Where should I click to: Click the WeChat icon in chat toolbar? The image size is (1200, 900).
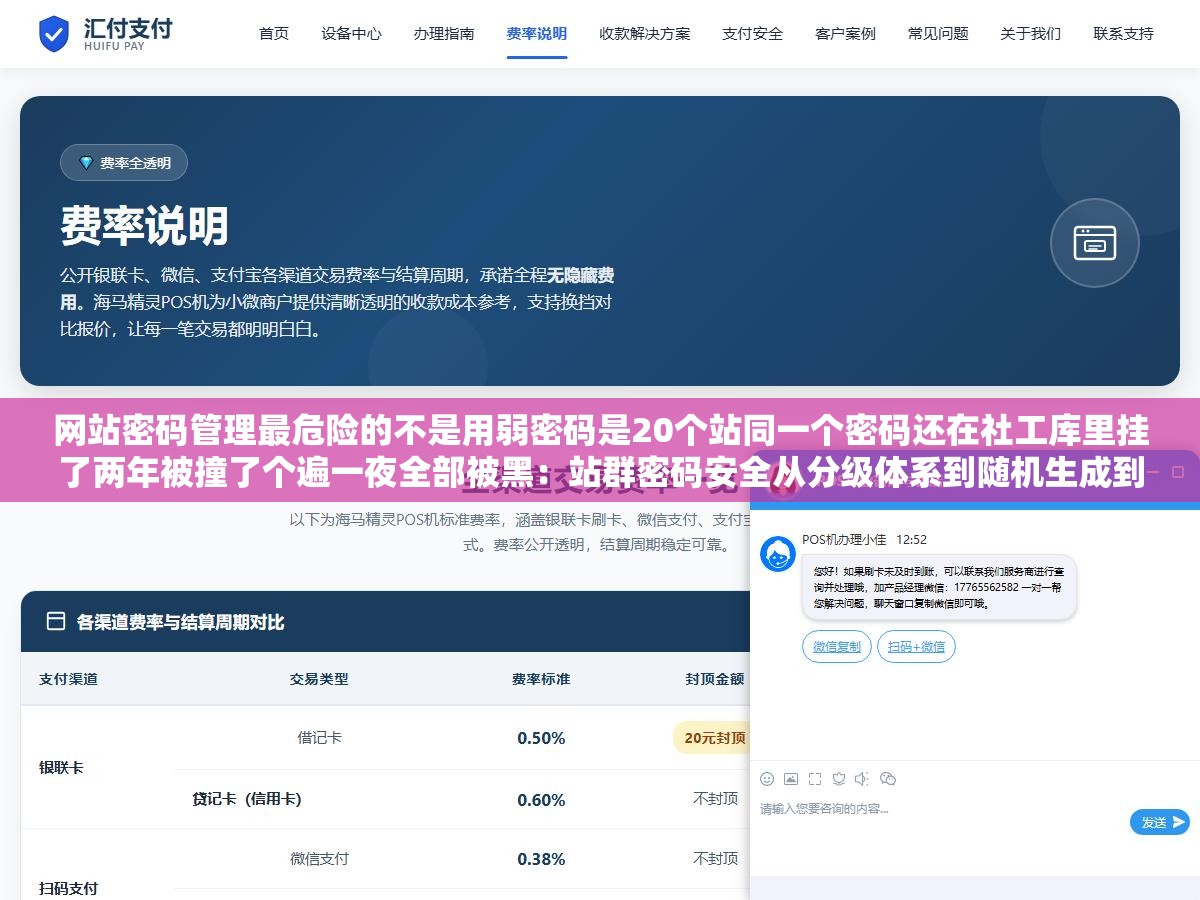pyautogui.click(x=888, y=778)
